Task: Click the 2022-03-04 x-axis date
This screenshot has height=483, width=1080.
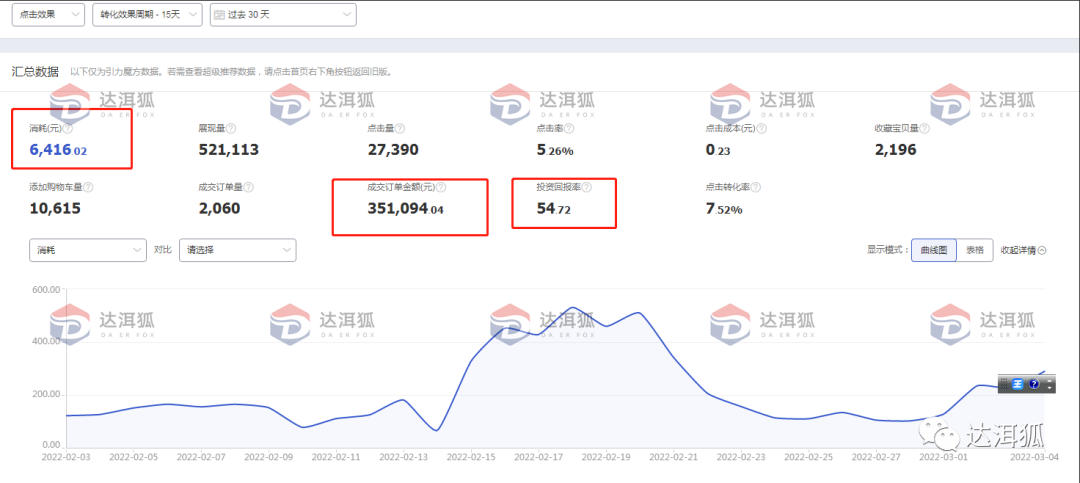Action: point(1033,456)
